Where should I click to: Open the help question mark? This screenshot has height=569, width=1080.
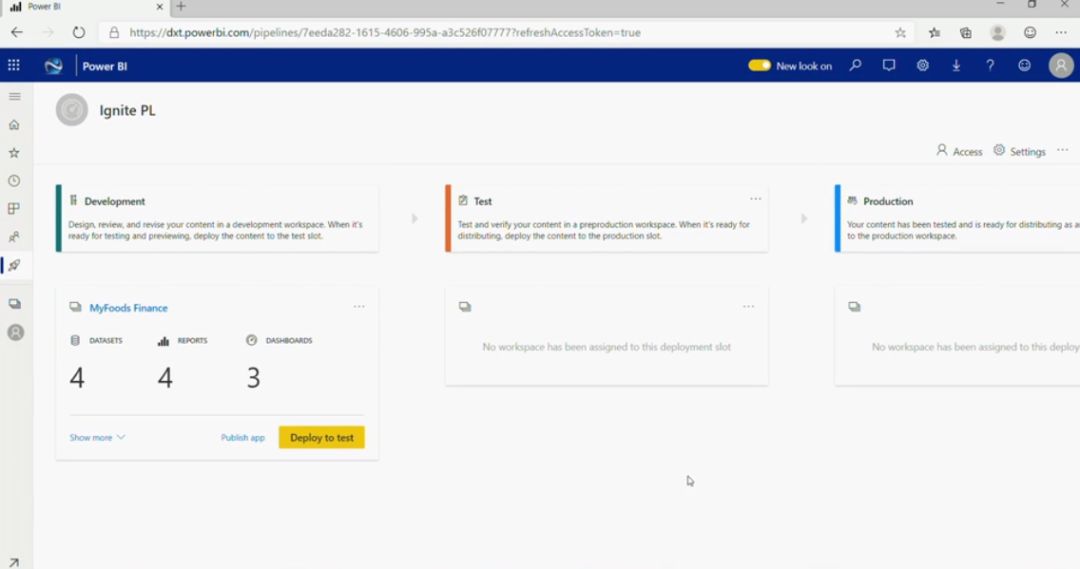[x=990, y=65]
